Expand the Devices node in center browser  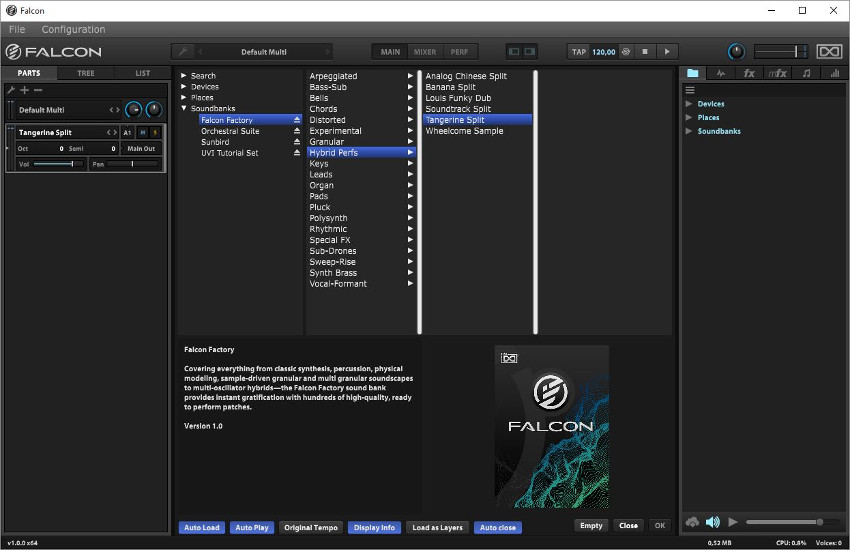[x=184, y=87]
